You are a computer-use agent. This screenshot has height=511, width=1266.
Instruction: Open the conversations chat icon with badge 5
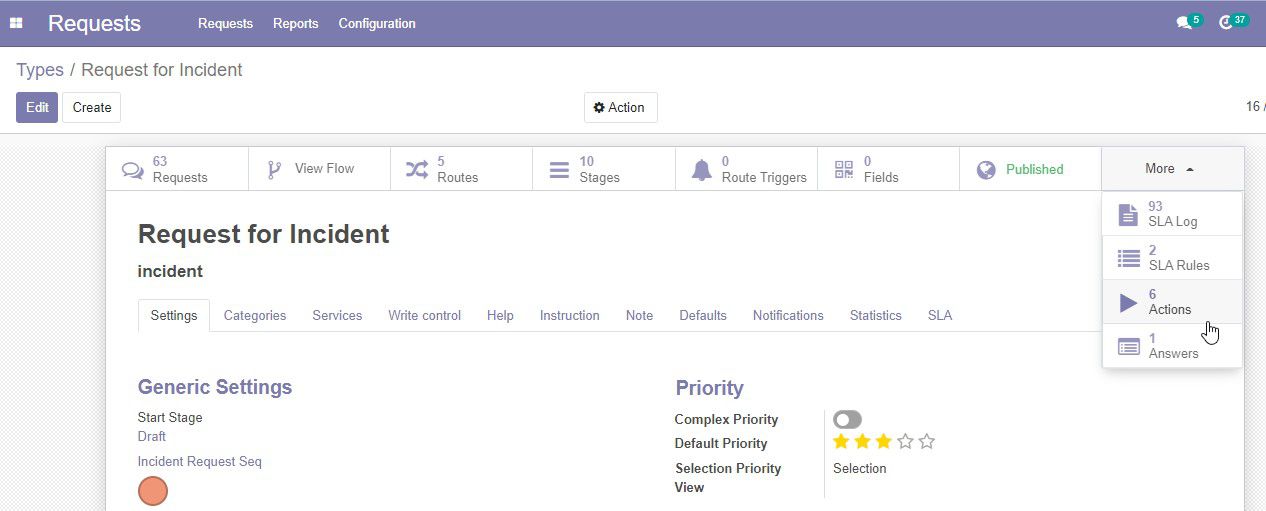click(1184, 23)
